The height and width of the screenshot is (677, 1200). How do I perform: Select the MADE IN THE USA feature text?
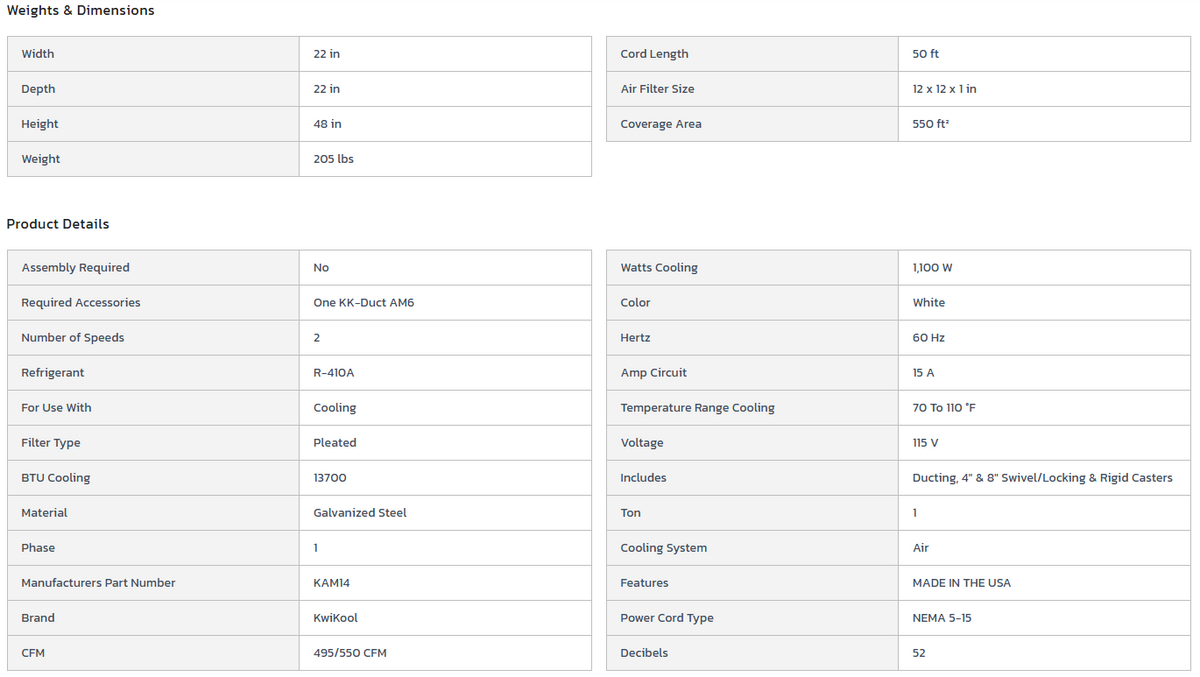click(961, 583)
